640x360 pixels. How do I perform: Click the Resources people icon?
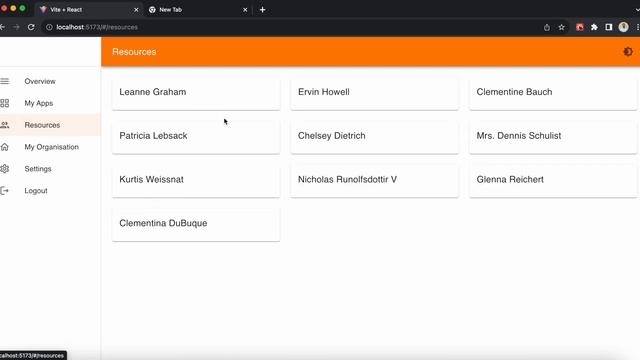click(4, 125)
